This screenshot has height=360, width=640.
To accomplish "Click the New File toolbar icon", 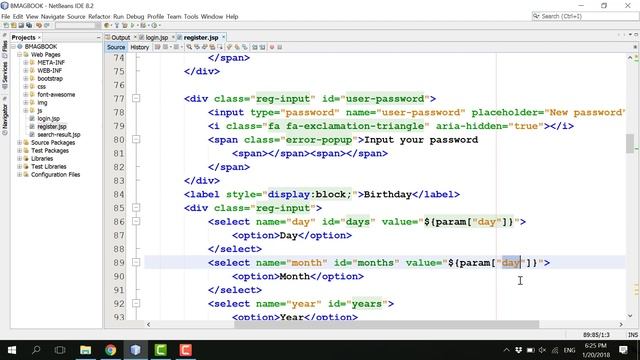I will click(6, 25).
